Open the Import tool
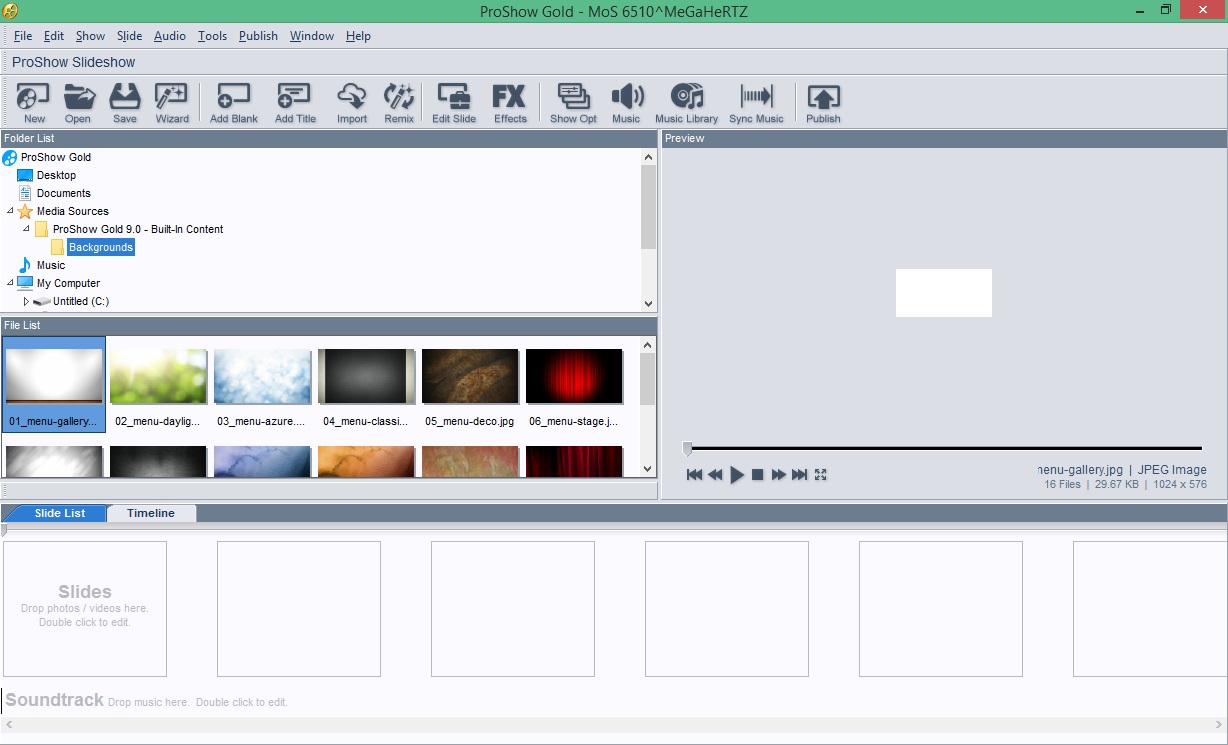Image resolution: width=1228 pixels, height=745 pixels. point(352,103)
